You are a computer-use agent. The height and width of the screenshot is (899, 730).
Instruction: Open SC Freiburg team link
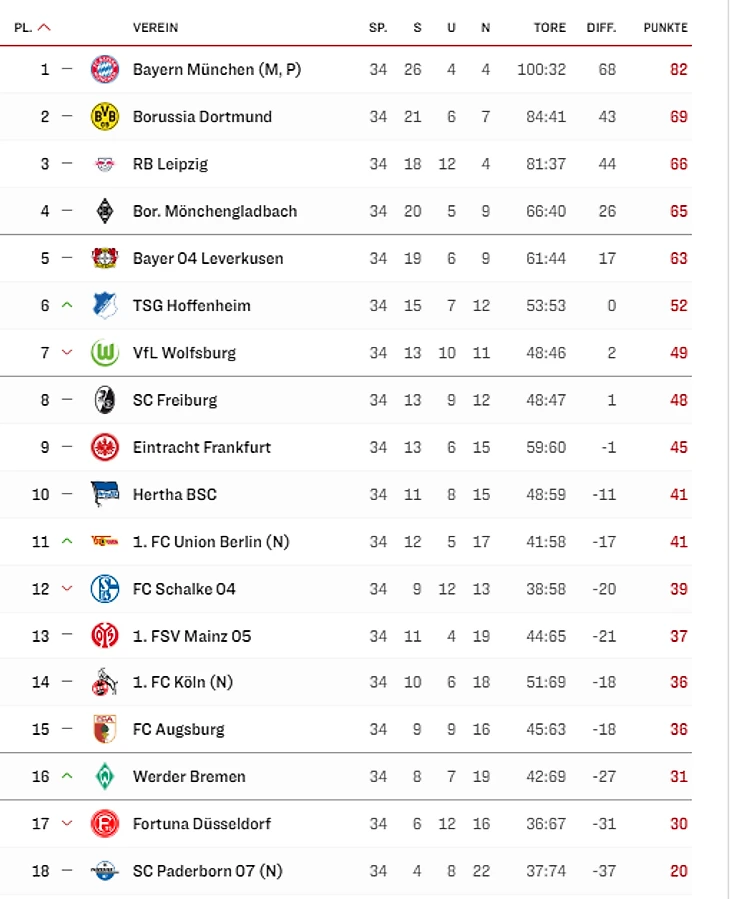174,400
